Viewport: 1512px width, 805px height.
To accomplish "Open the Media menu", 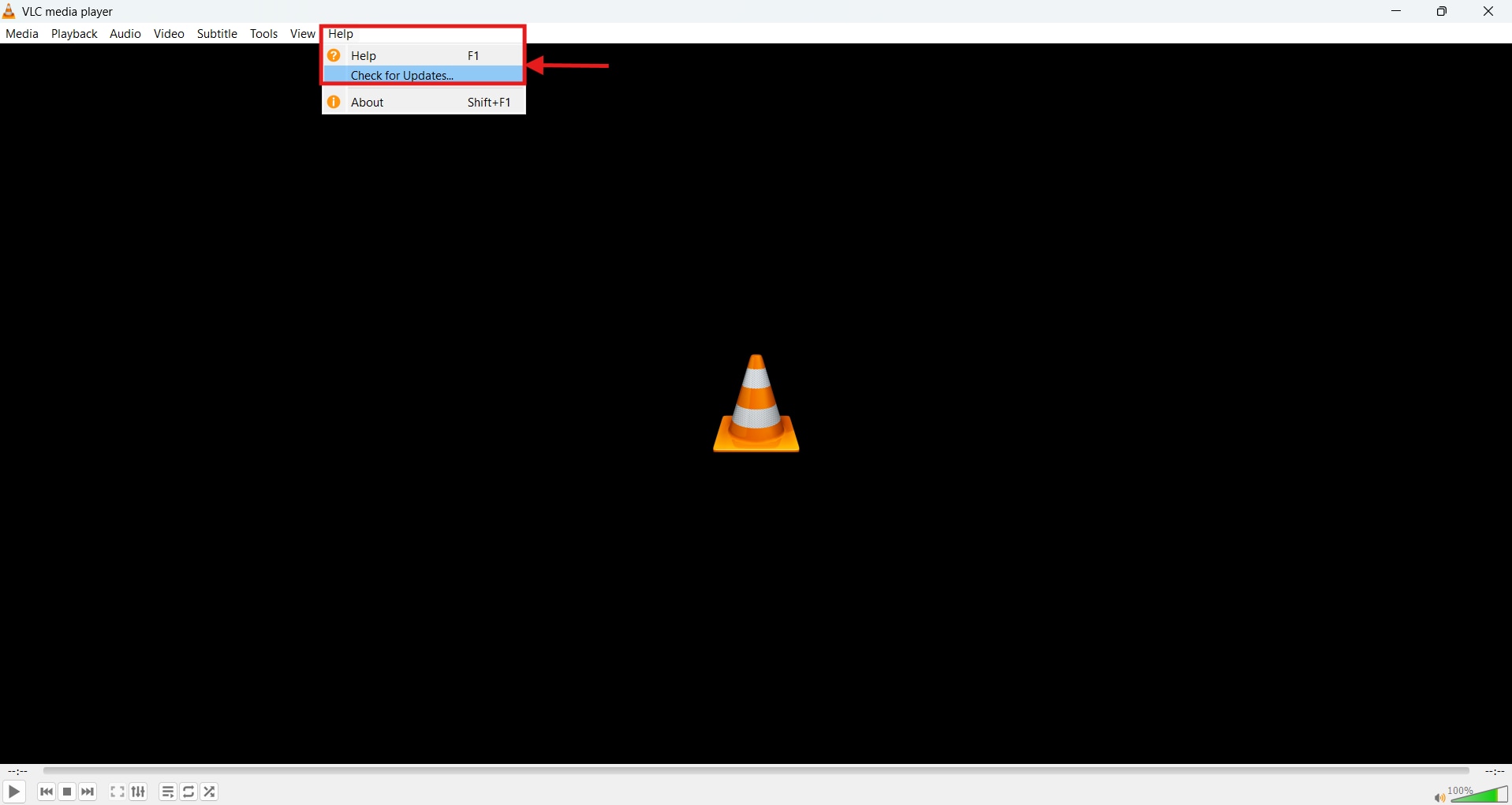I will tap(21, 33).
